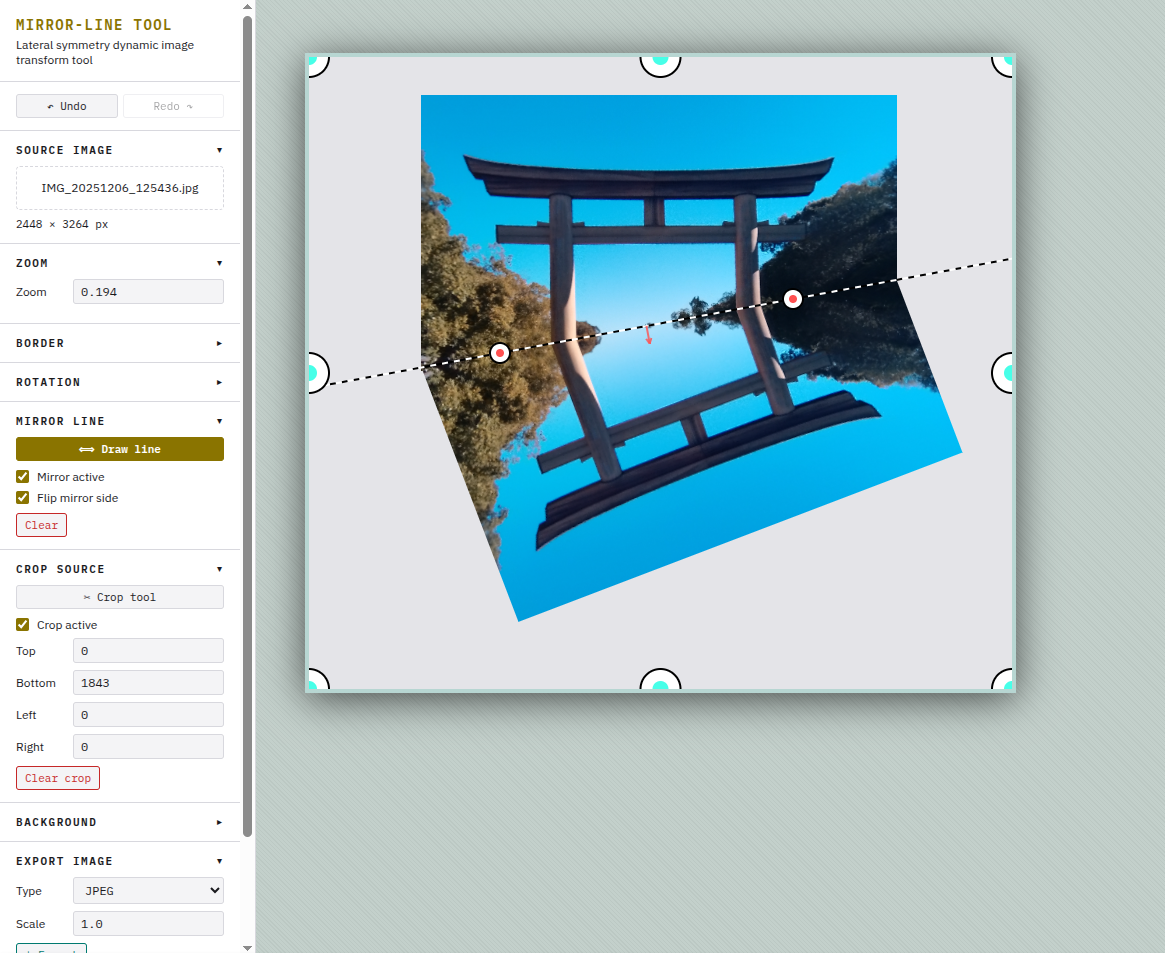Click the Mirror-Line Tool title
Screen dimensions: 1165x953
94,25
